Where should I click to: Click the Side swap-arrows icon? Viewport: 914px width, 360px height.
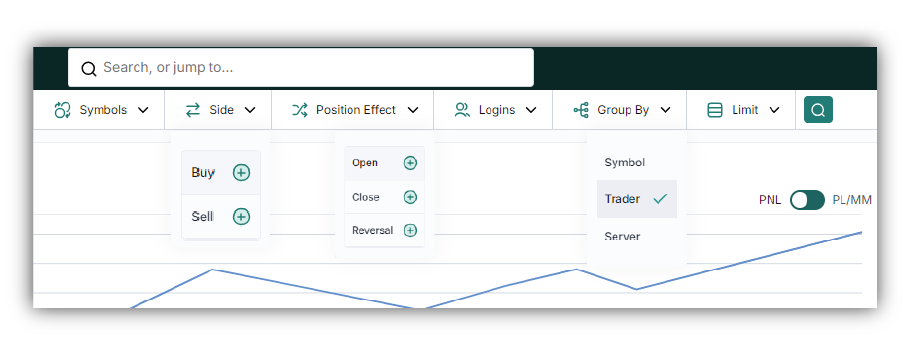[x=193, y=110]
